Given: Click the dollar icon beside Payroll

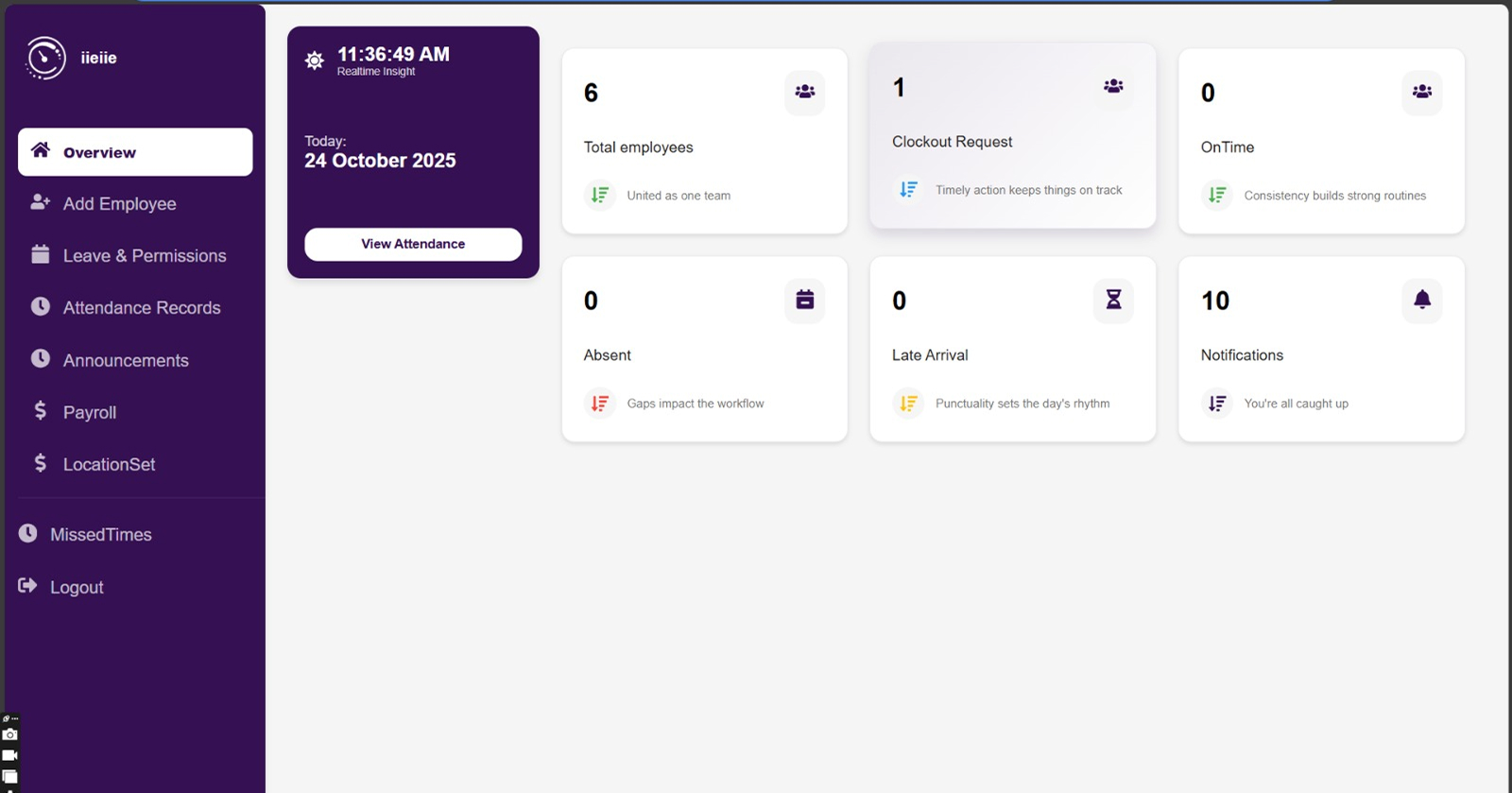Looking at the screenshot, I should click(40, 410).
